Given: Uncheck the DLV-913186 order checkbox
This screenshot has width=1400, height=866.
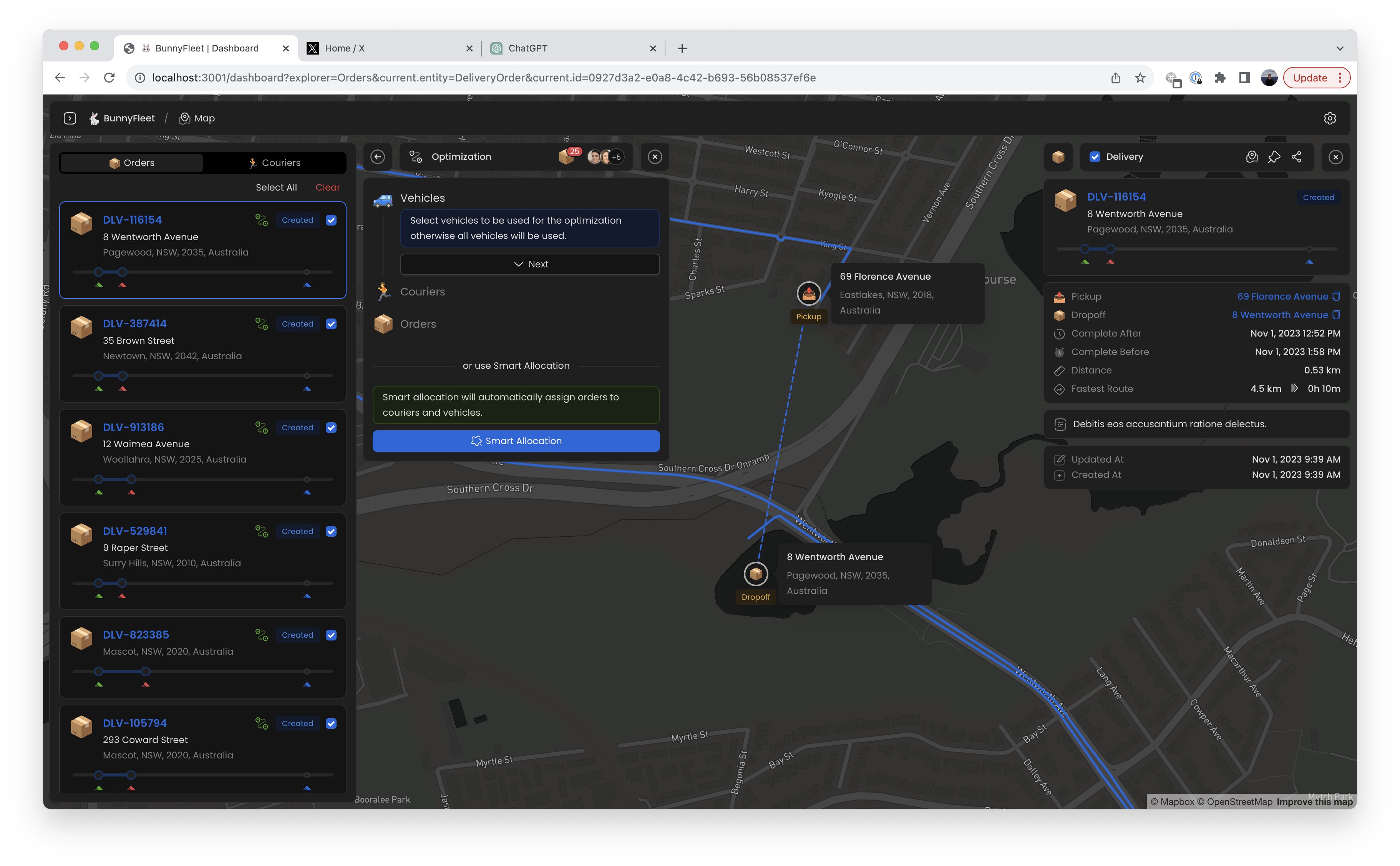Looking at the screenshot, I should tap(331, 428).
